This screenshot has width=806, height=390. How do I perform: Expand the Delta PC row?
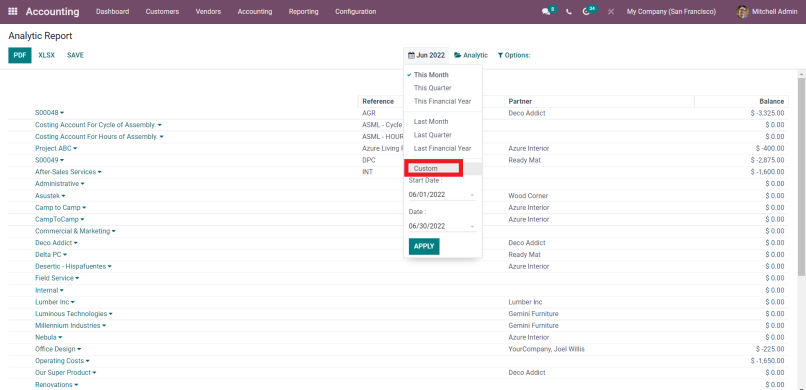[x=51, y=254]
